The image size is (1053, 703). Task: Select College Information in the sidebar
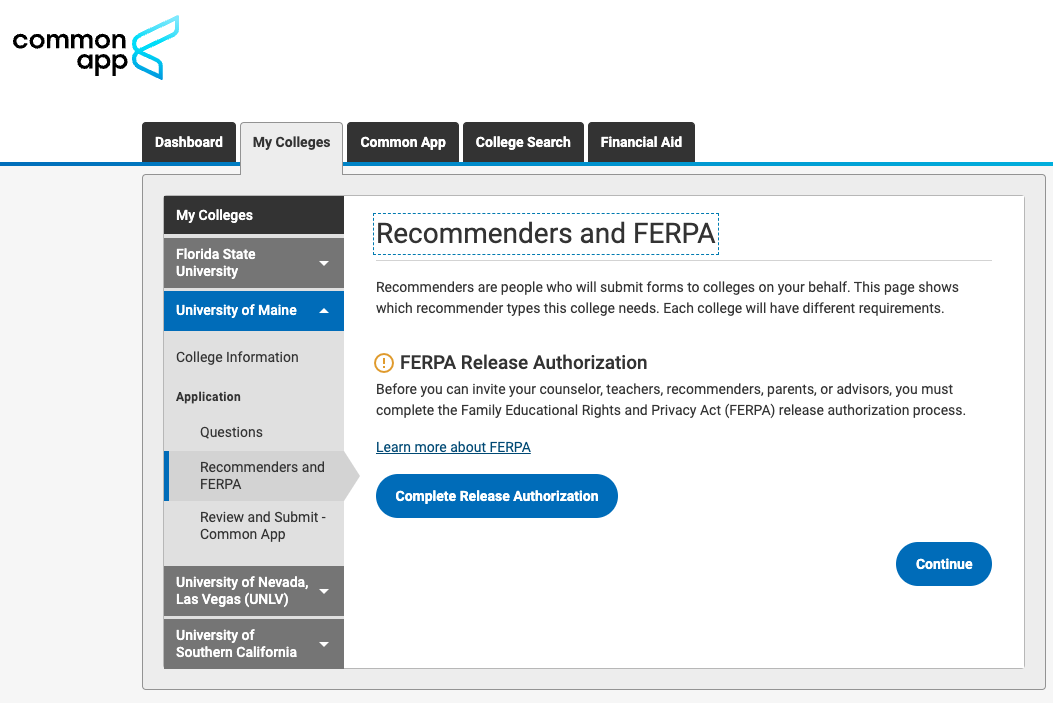(237, 357)
